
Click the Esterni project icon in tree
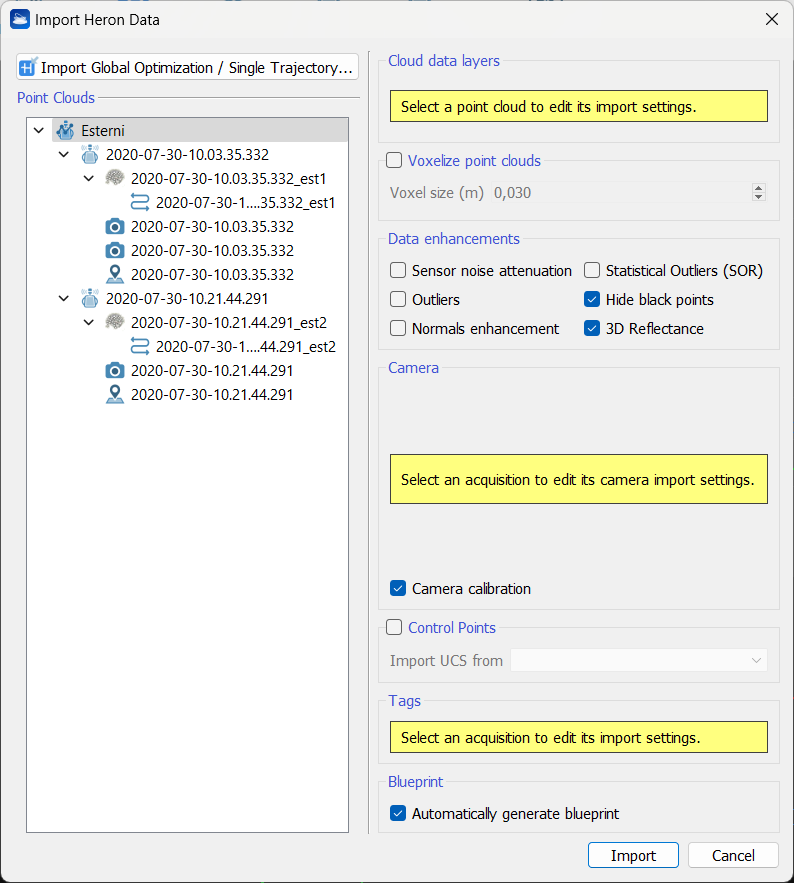pos(65,131)
